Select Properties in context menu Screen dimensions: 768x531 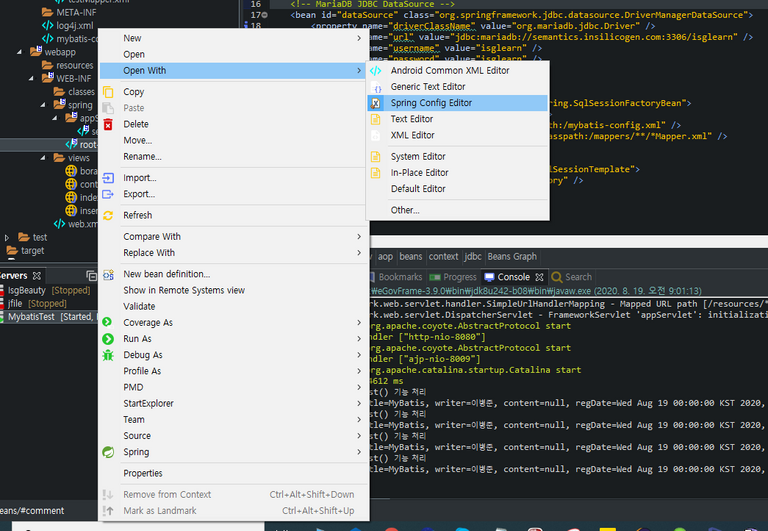coord(234,473)
